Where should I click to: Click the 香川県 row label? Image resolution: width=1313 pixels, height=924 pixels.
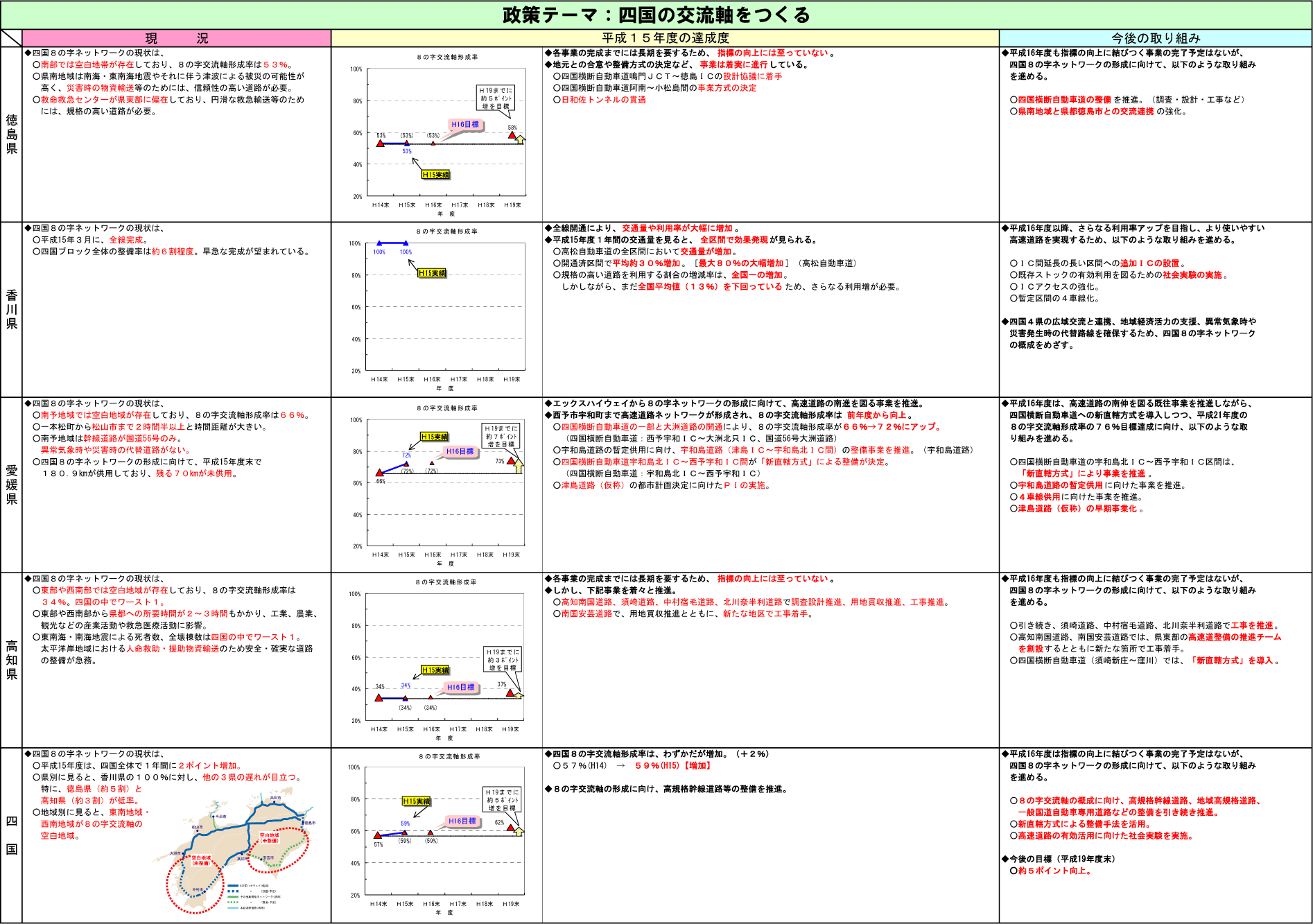12,309
